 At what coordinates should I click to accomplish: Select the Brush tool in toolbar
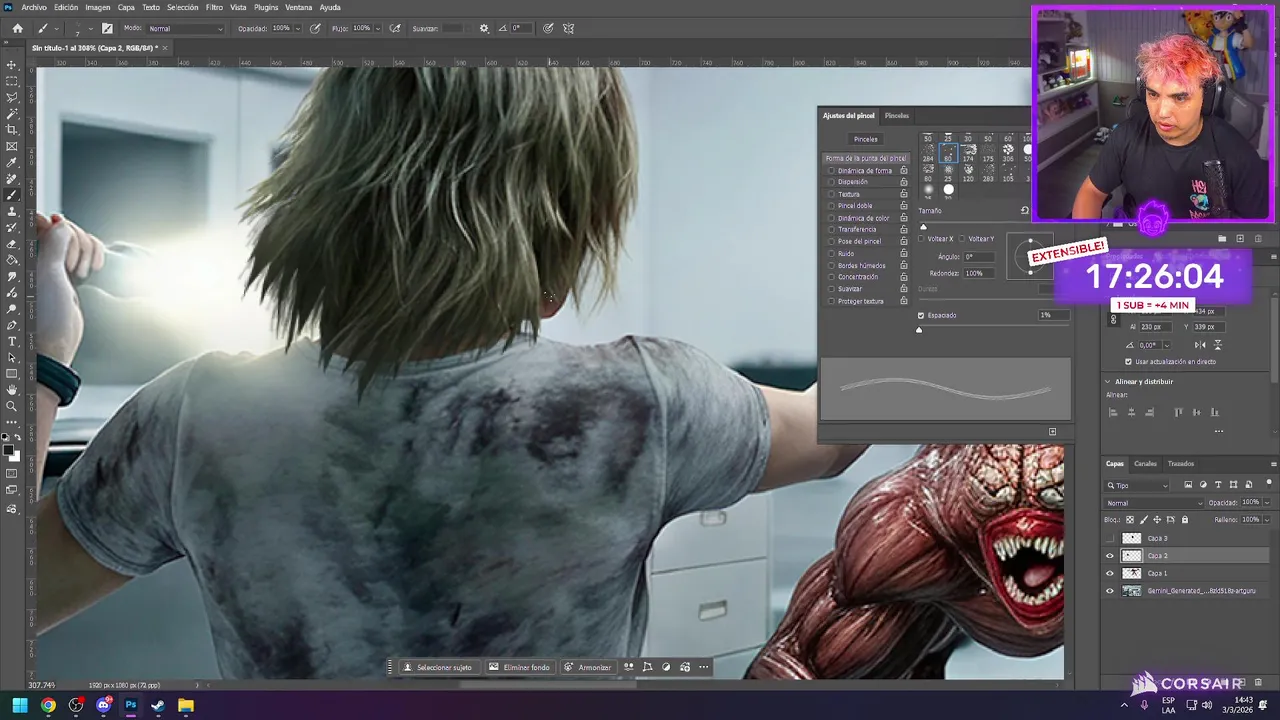[x=12, y=195]
